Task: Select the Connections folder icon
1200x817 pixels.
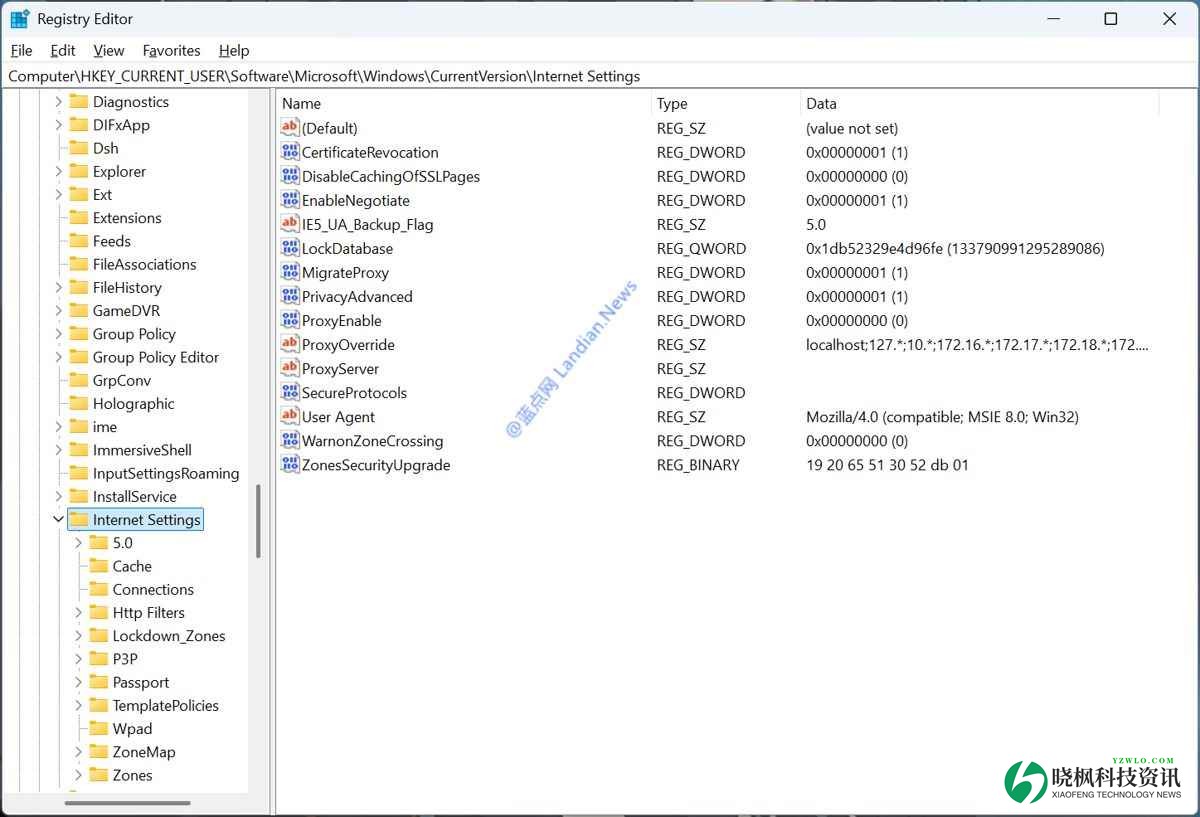Action: pos(98,589)
